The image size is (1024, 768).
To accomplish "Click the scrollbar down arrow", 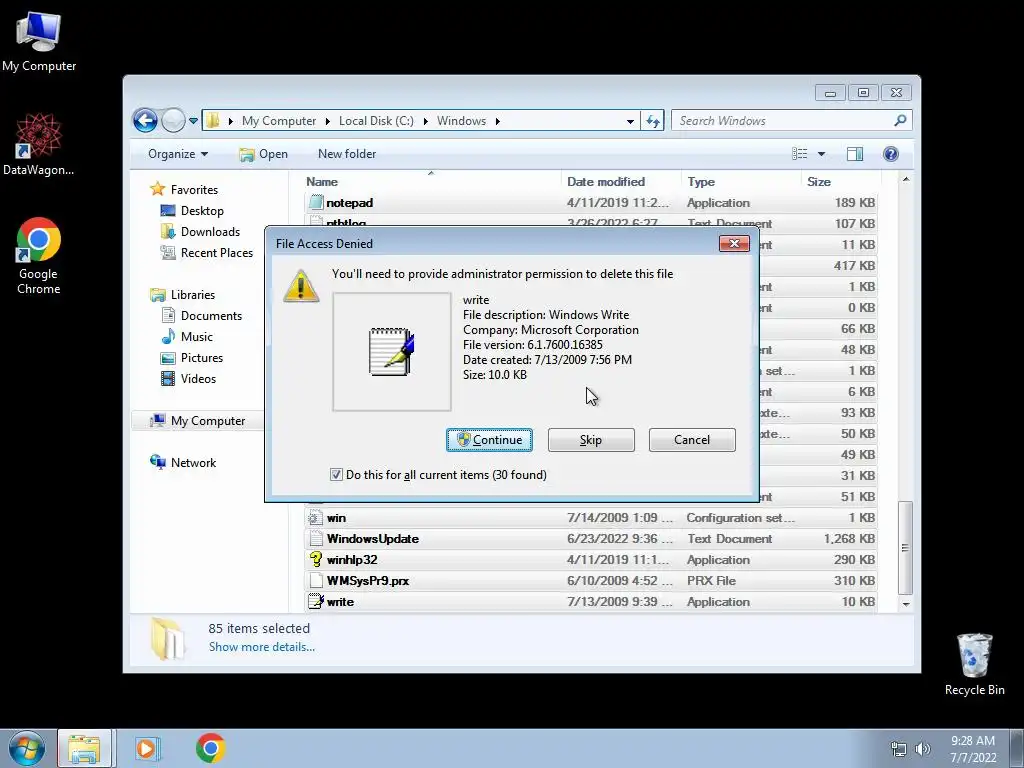I will (x=906, y=604).
